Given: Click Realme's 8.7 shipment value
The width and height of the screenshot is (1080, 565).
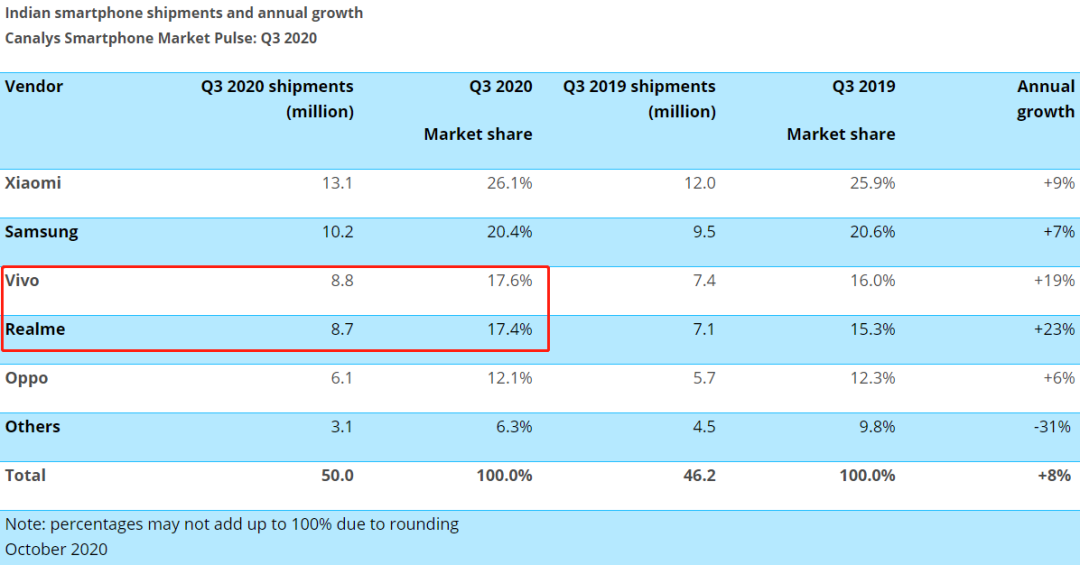Looking at the screenshot, I should coord(342,329).
